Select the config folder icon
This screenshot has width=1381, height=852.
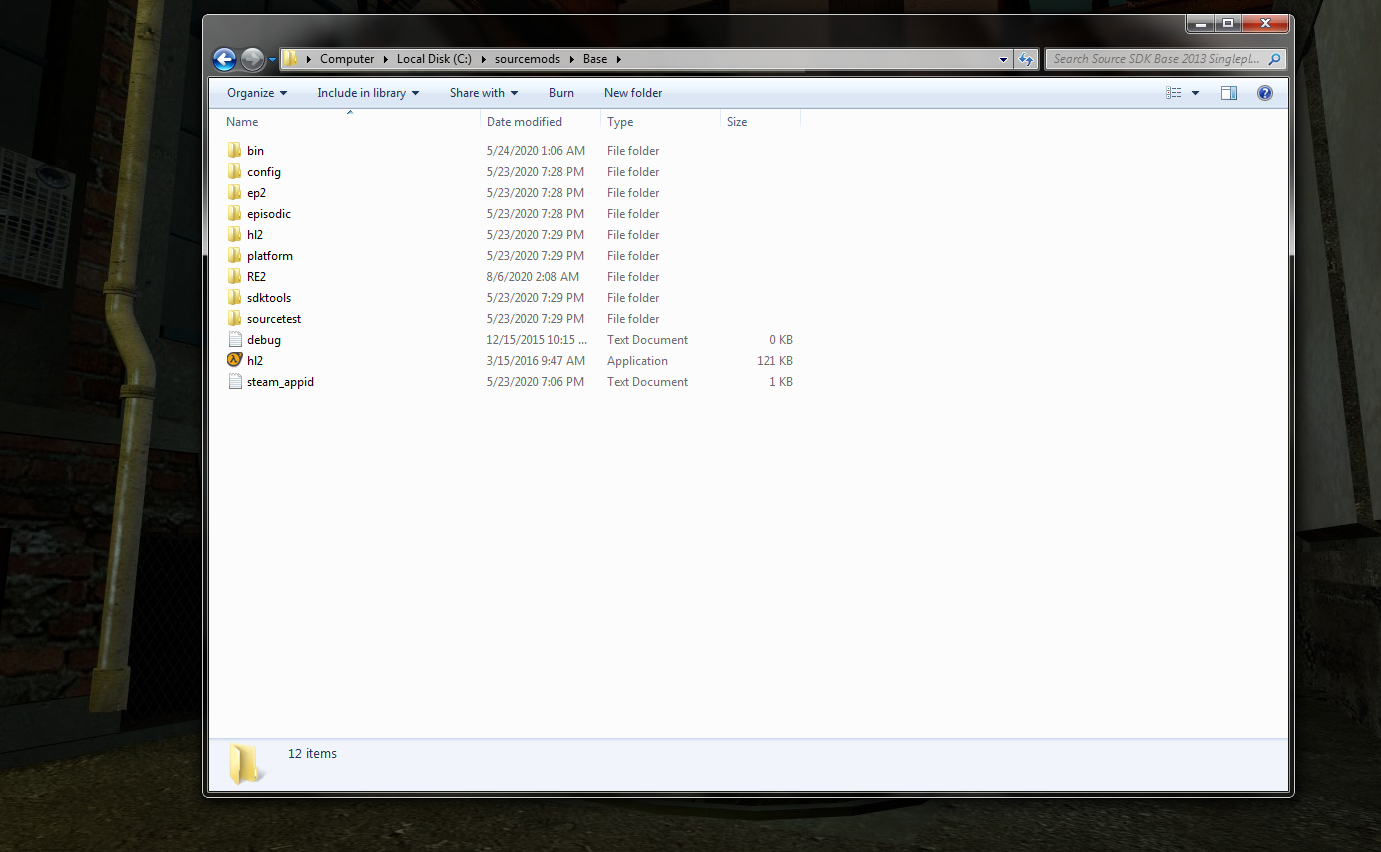tap(235, 171)
